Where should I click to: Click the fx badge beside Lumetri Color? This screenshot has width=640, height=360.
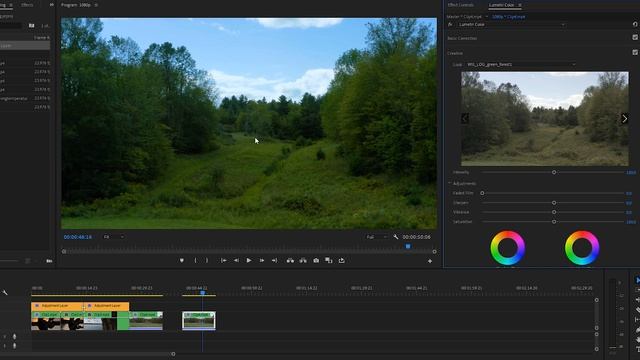point(450,24)
